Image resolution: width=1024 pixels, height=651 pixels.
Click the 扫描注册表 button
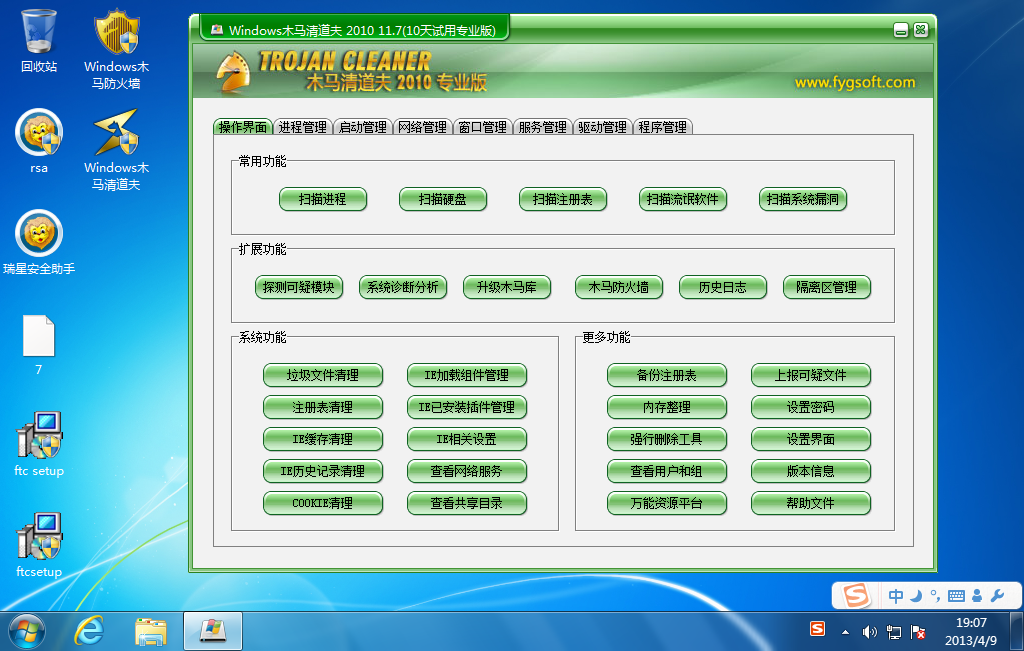pos(563,199)
